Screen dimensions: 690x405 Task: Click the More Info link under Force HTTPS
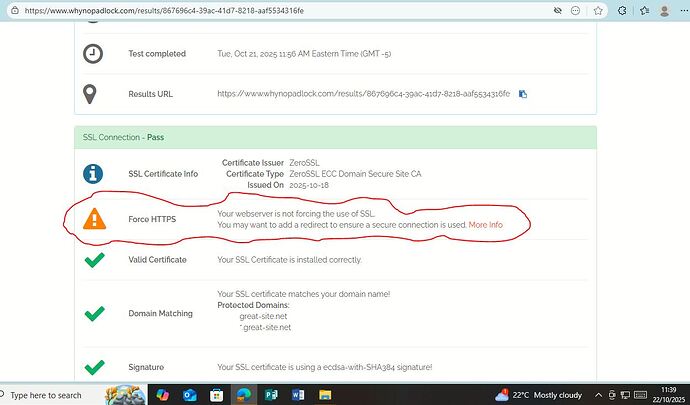(485, 225)
